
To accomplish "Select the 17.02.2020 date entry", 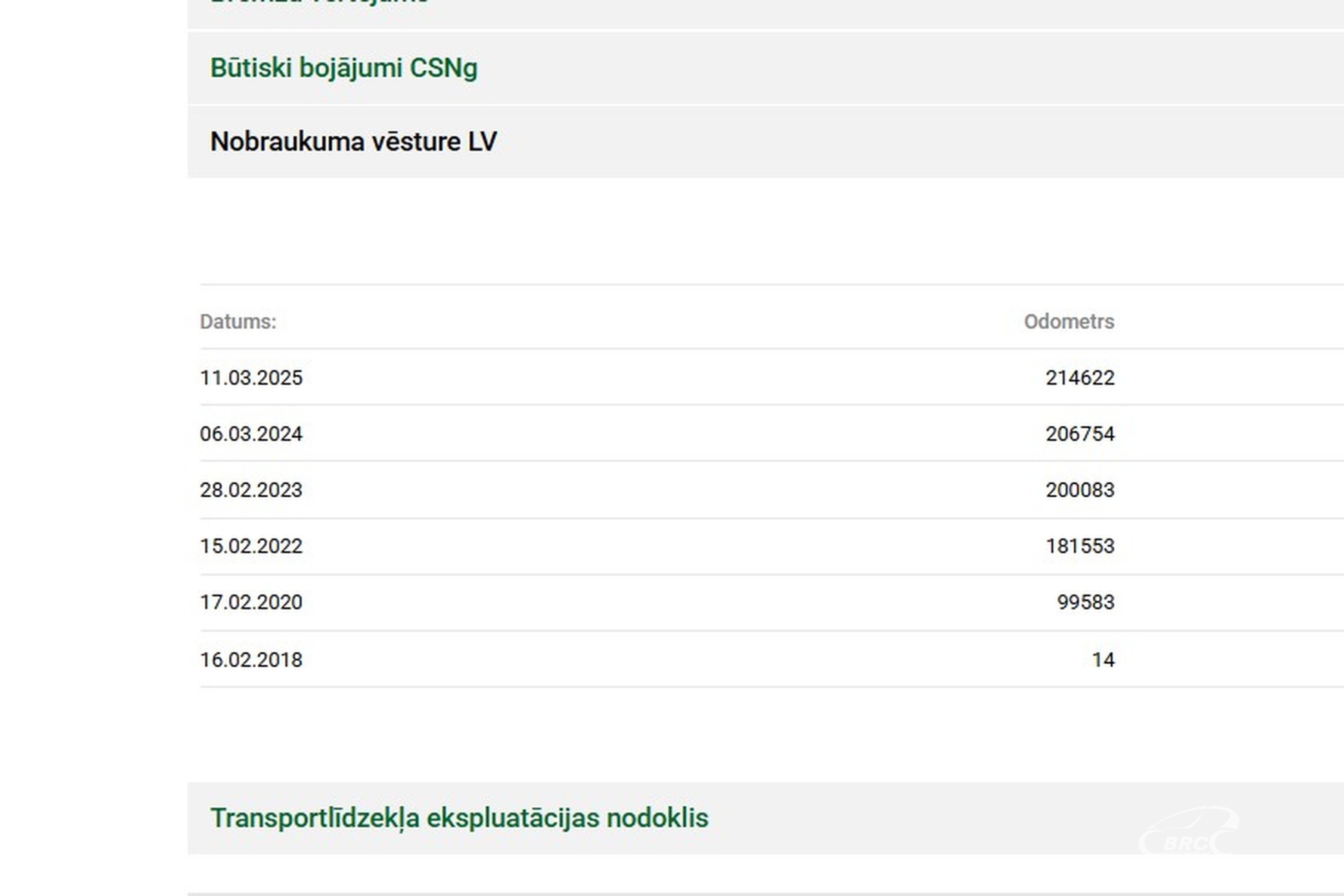I will [x=251, y=602].
